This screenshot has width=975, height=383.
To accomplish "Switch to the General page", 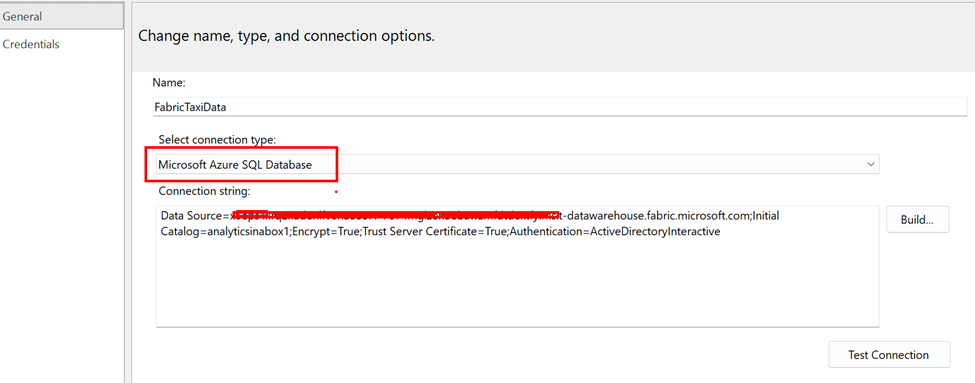I will click(x=62, y=17).
